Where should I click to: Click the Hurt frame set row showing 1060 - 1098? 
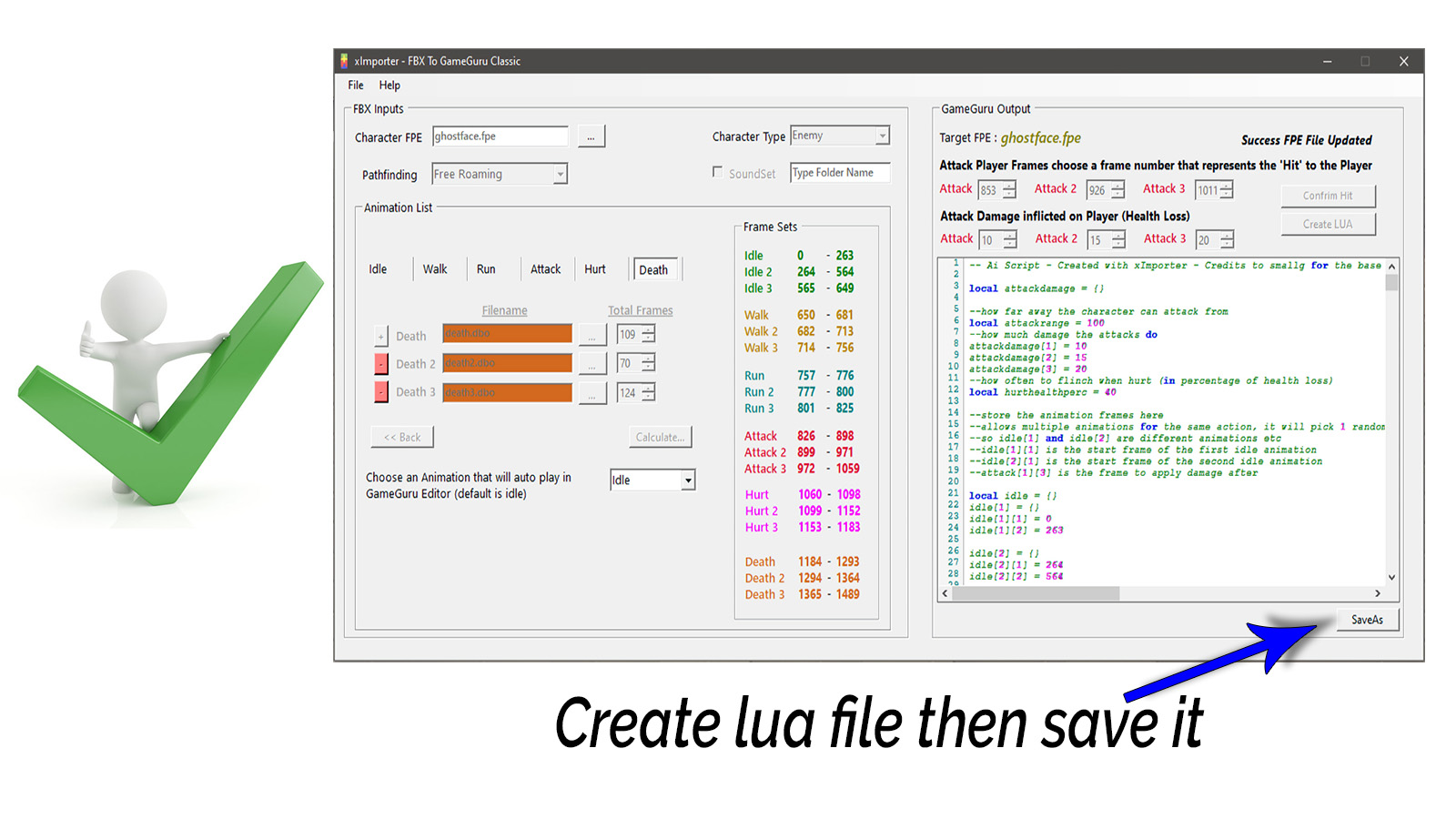tap(803, 495)
